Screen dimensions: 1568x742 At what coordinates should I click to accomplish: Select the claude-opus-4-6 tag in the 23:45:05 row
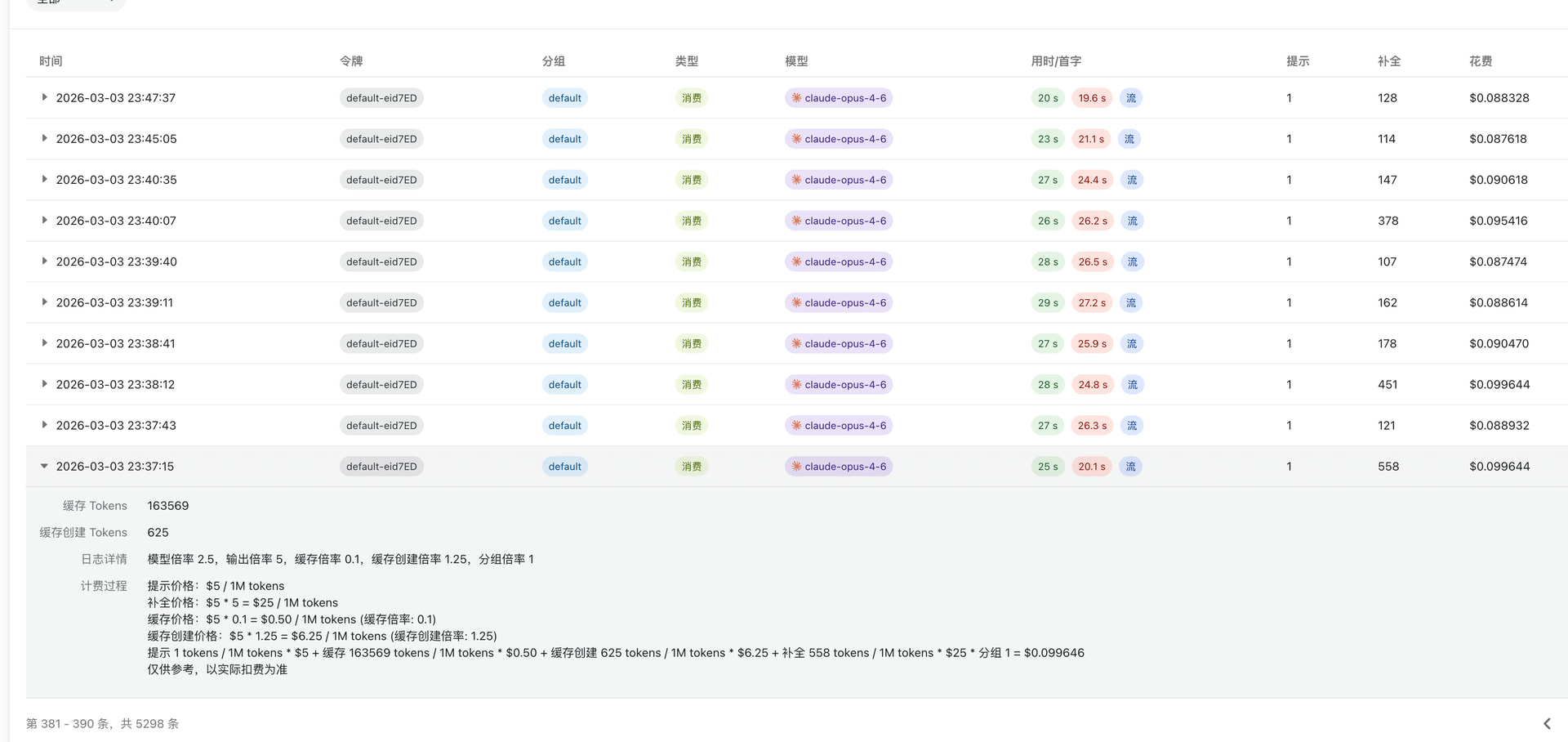[839, 139]
